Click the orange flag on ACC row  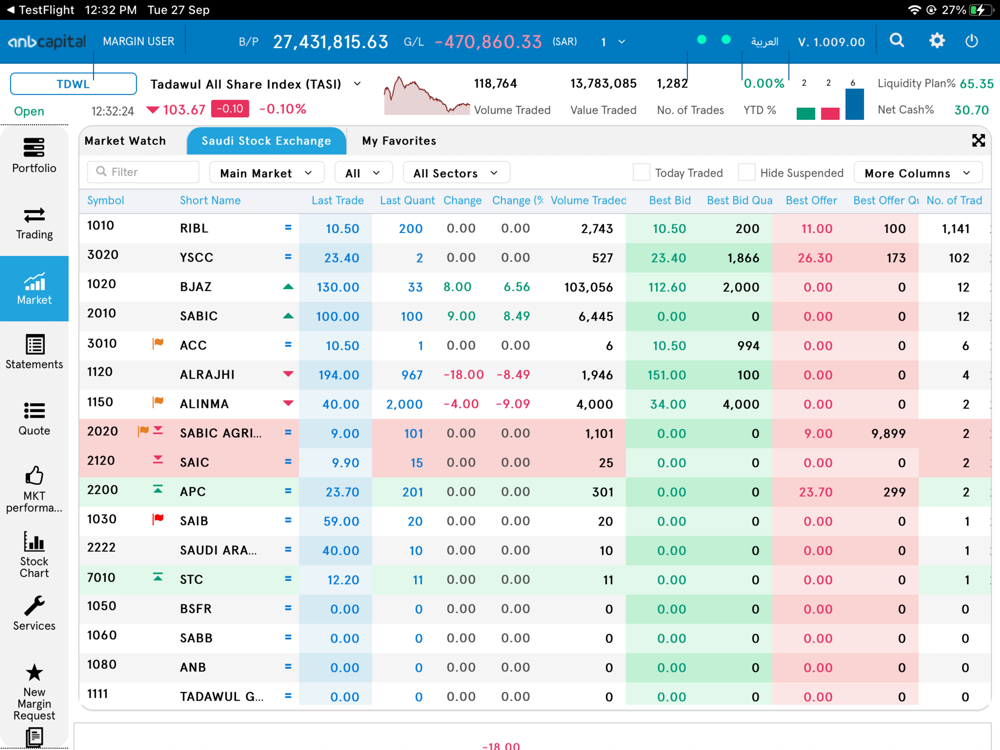click(158, 344)
